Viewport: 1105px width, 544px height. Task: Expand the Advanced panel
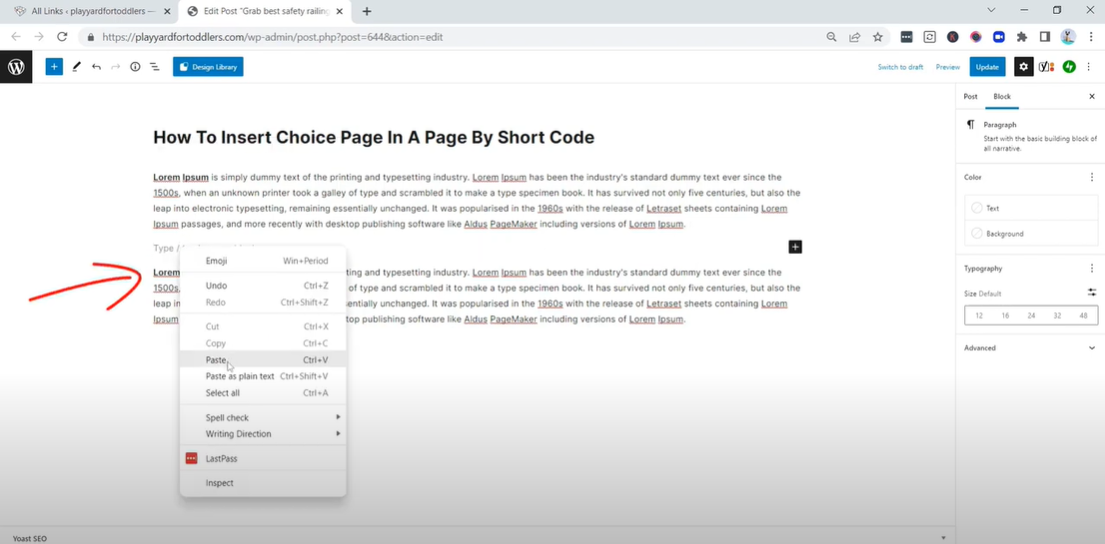(x=1030, y=348)
